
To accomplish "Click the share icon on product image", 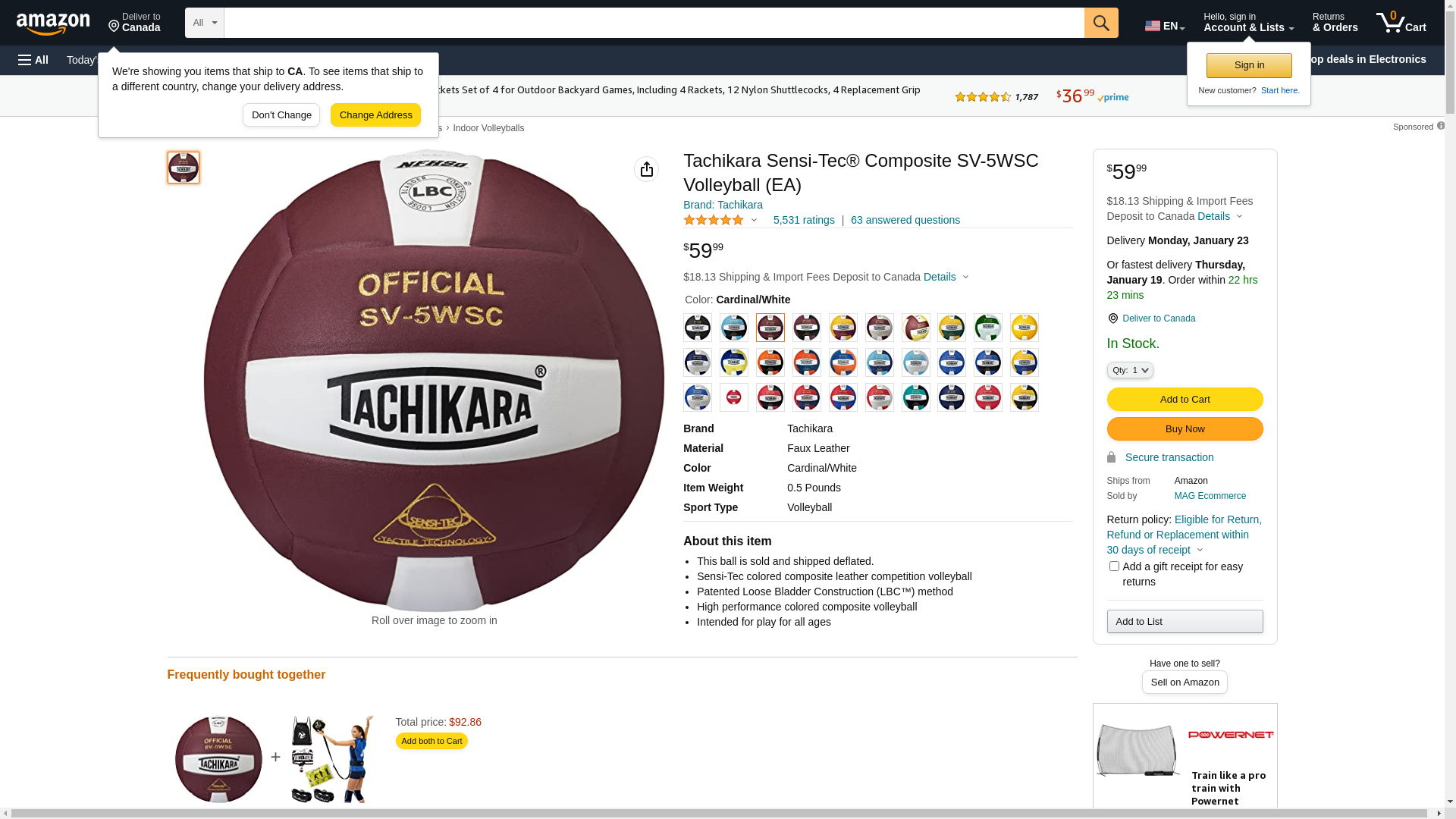I will [x=646, y=169].
